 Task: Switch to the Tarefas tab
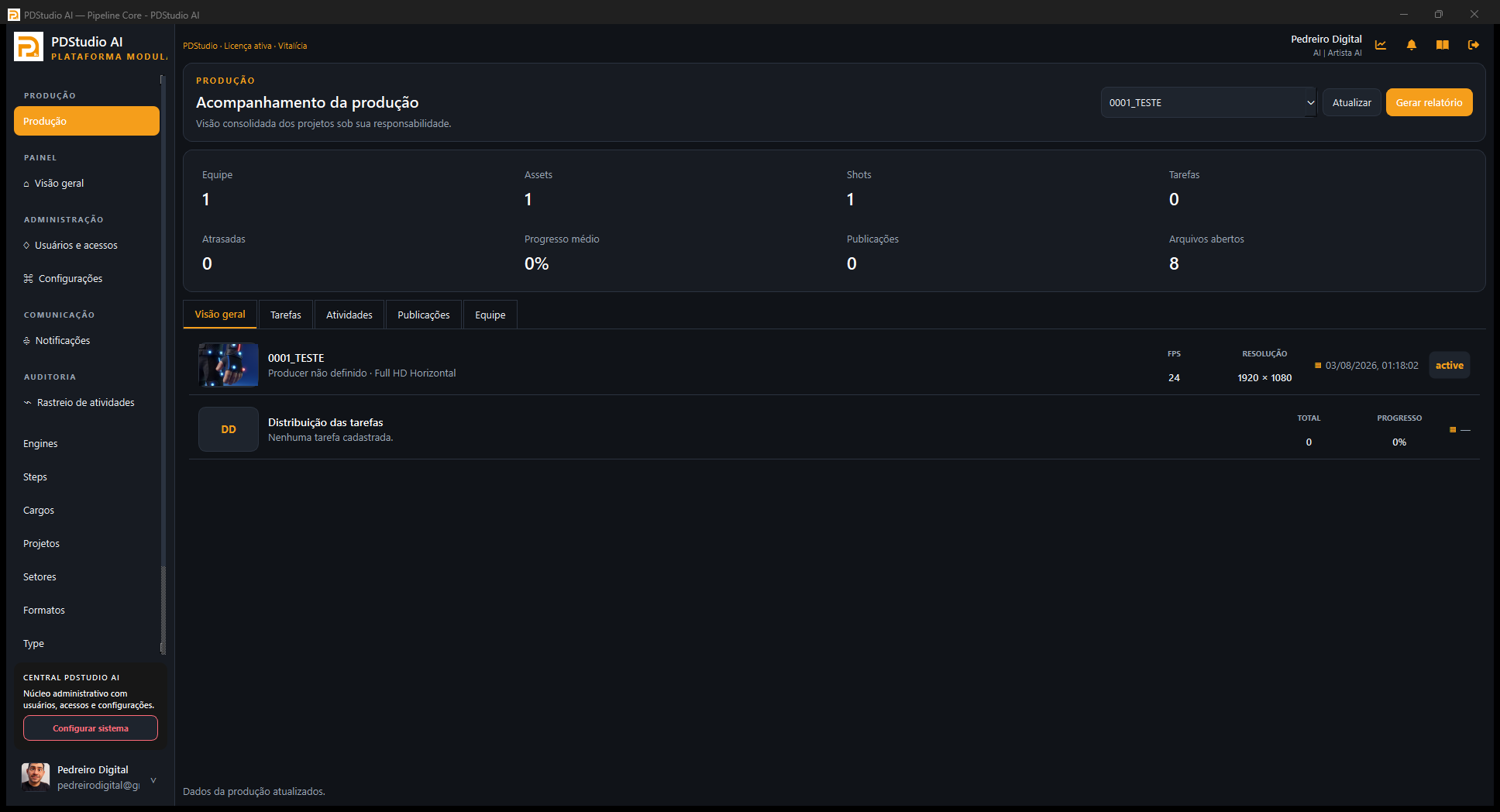coord(286,315)
